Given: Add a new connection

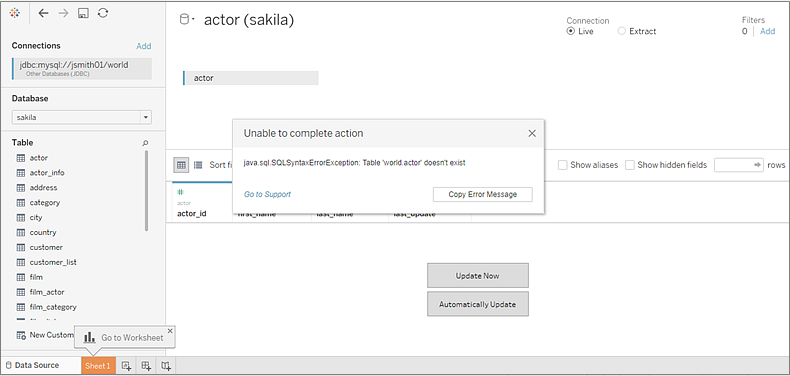Looking at the screenshot, I should coord(144,46).
